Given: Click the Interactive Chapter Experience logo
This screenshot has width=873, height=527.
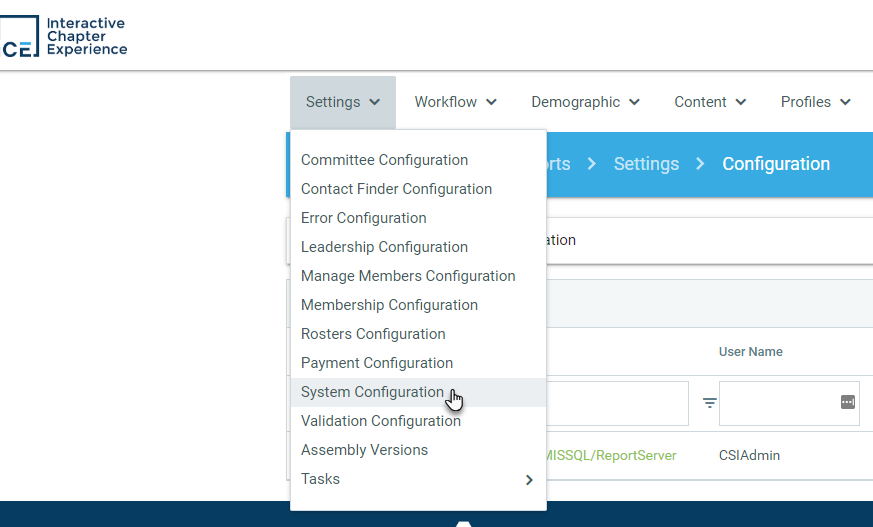Looking at the screenshot, I should (x=64, y=36).
